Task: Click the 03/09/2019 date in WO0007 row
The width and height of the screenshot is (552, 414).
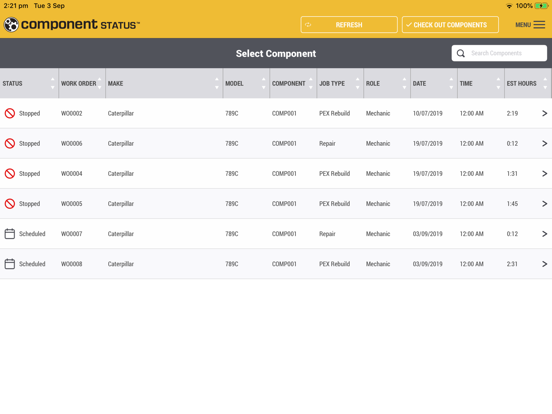Action: 427,234
